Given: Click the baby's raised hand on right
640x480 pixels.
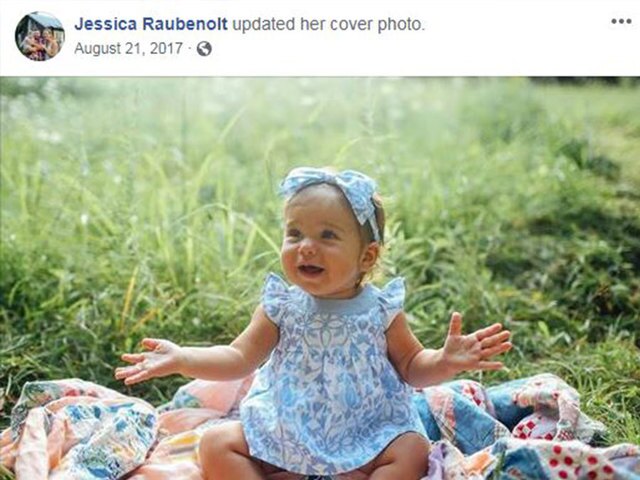Looking at the screenshot, I should pyautogui.click(x=477, y=344).
